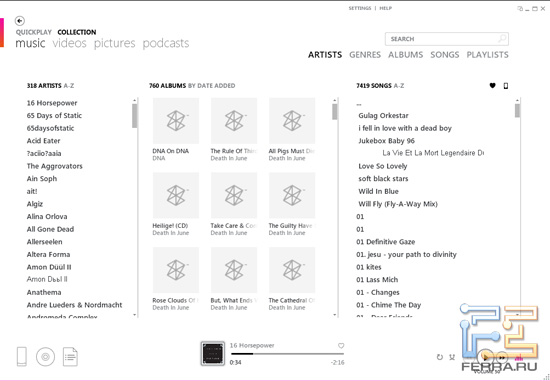Select artist All Gone Dead
This screenshot has width=550, height=381.
pyautogui.click(x=51, y=229)
